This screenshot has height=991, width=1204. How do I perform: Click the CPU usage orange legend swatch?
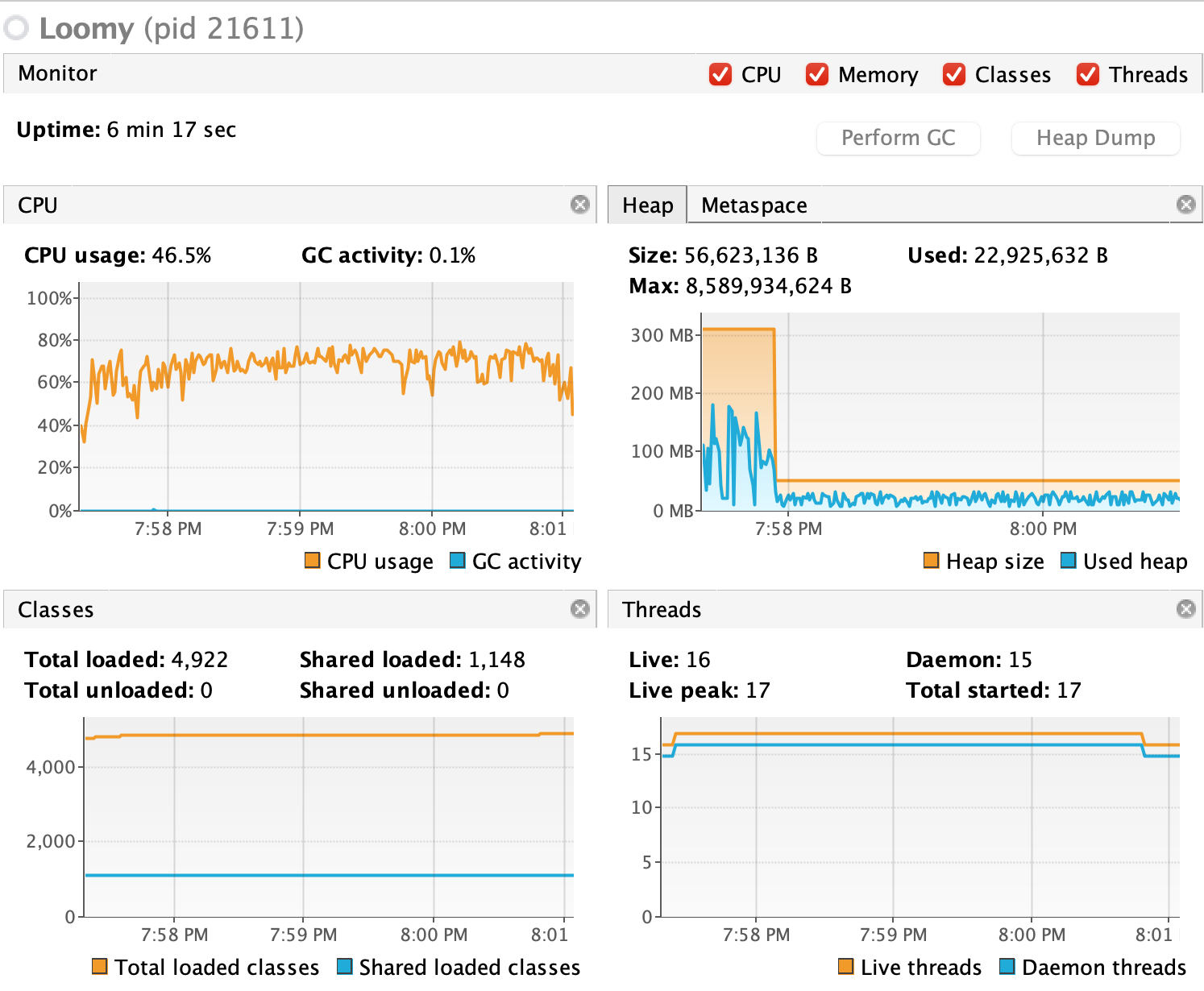pyautogui.click(x=312, y=560)
